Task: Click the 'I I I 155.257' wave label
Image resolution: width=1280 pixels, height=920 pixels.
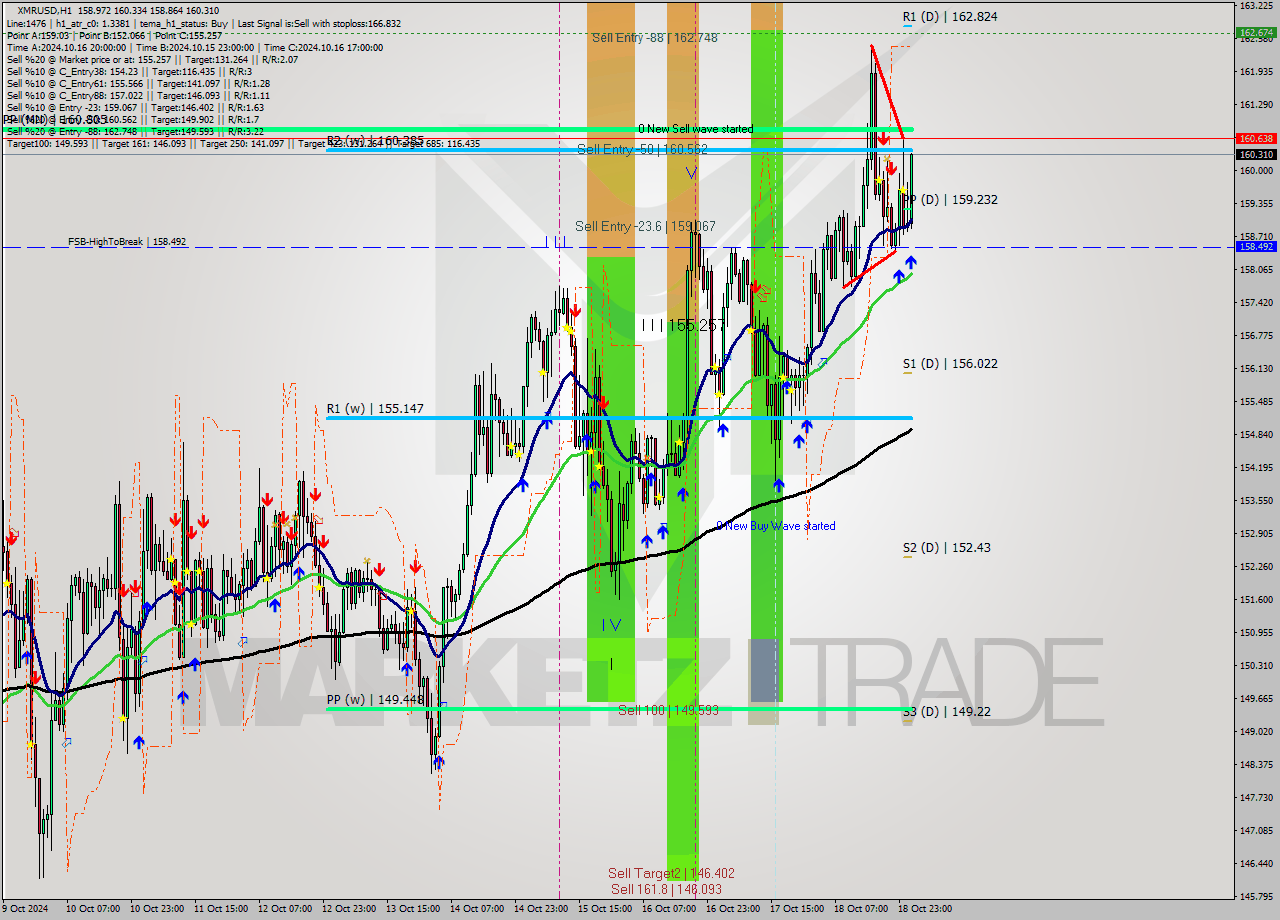Action: point(682,325)
